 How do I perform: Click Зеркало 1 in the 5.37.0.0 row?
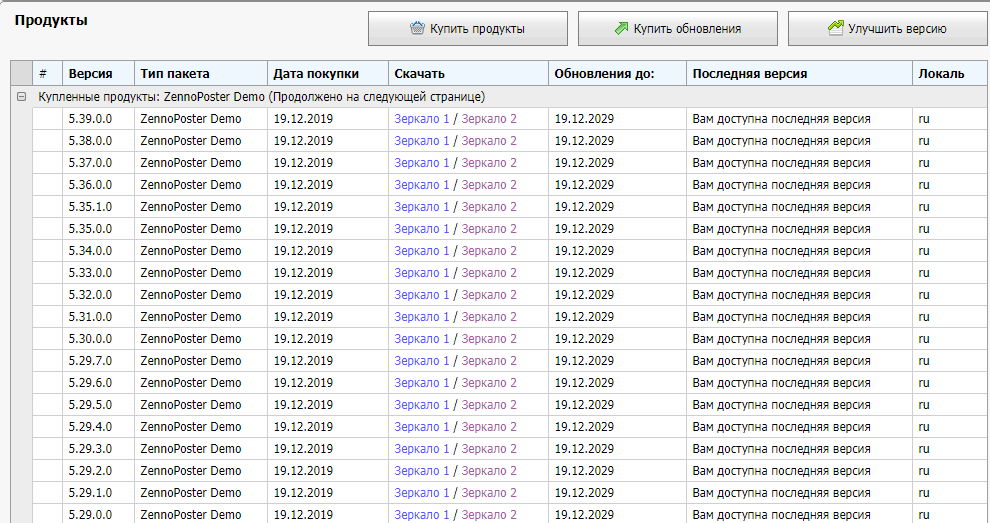click(x=422, y=163)
